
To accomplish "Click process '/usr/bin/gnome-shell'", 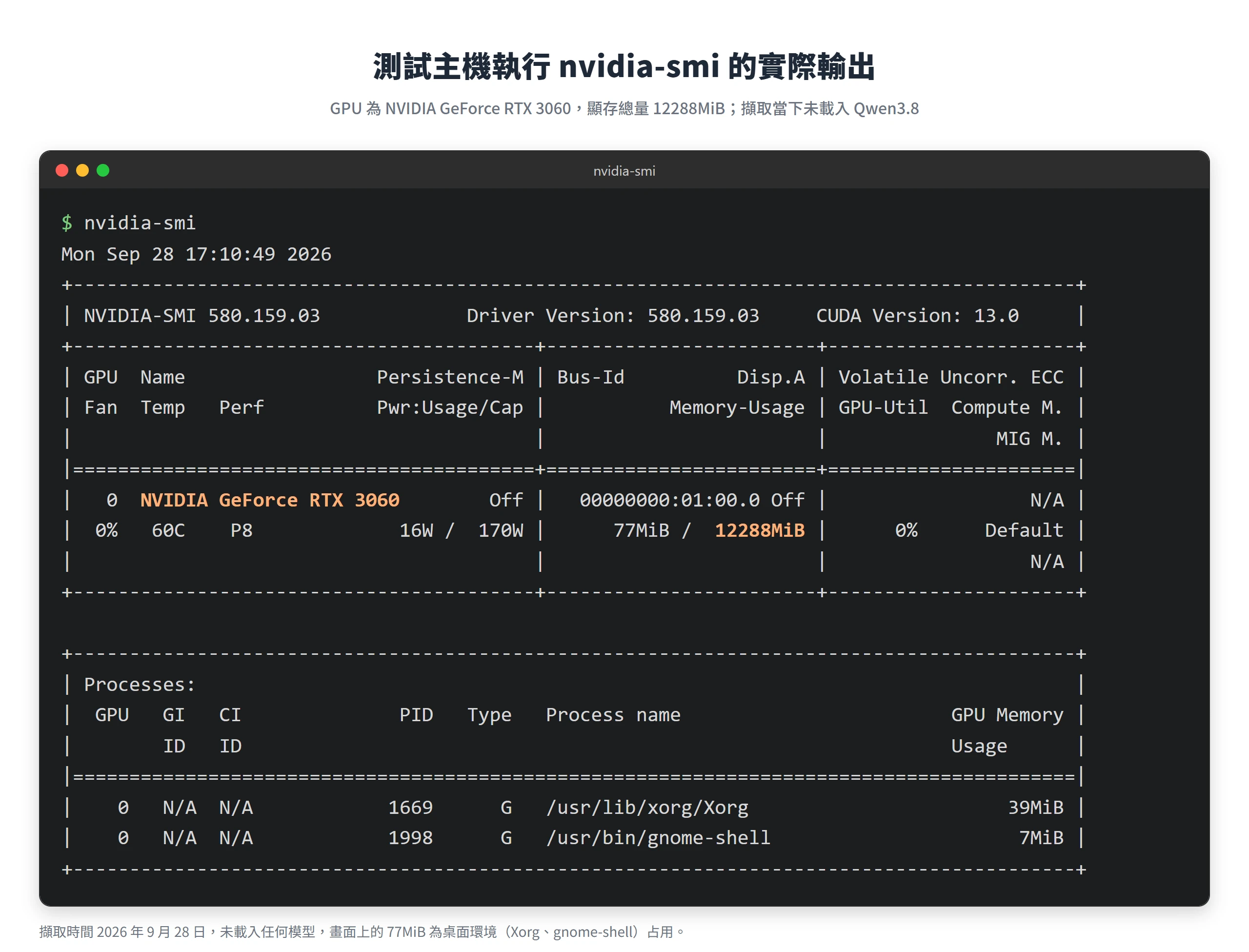I will [658, 837].
